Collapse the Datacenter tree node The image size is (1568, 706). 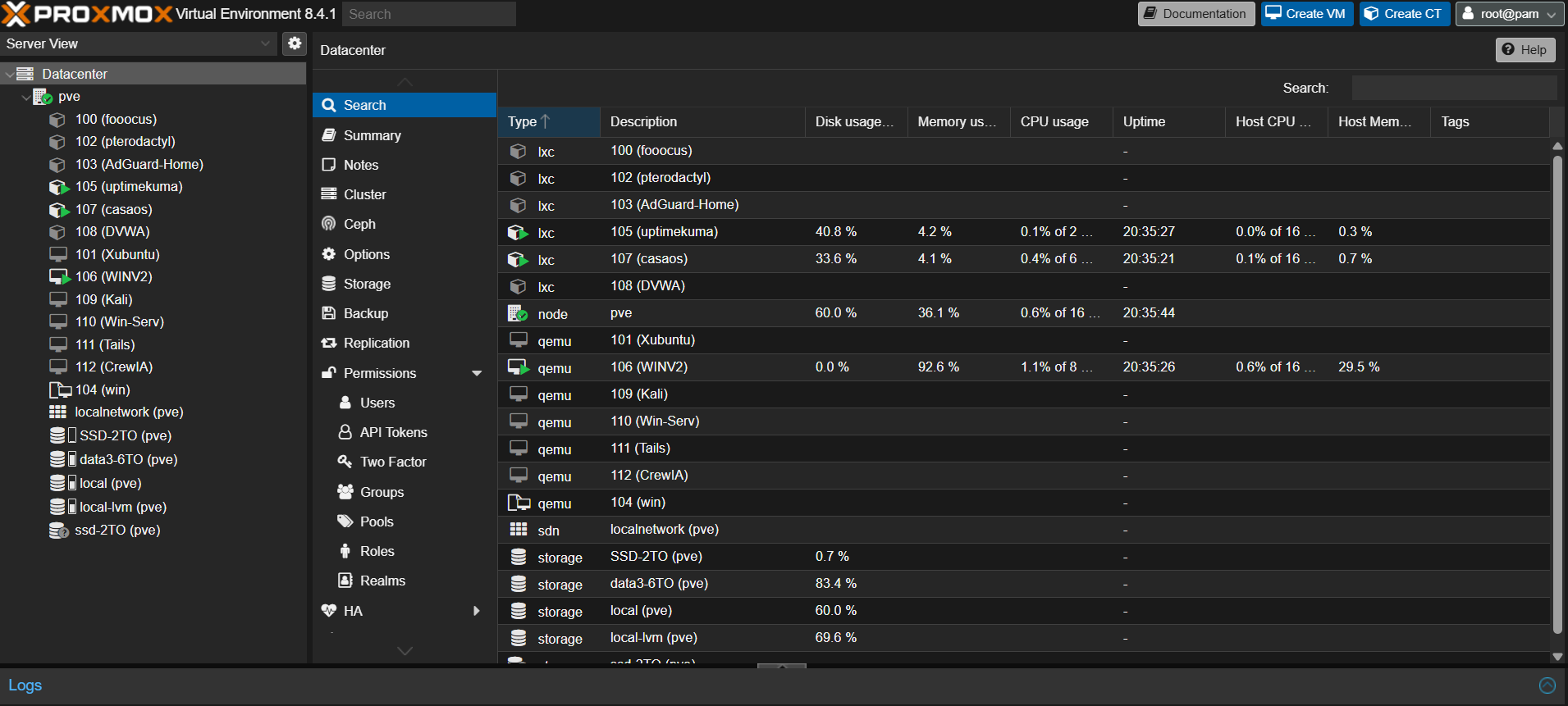click(9, 74)
